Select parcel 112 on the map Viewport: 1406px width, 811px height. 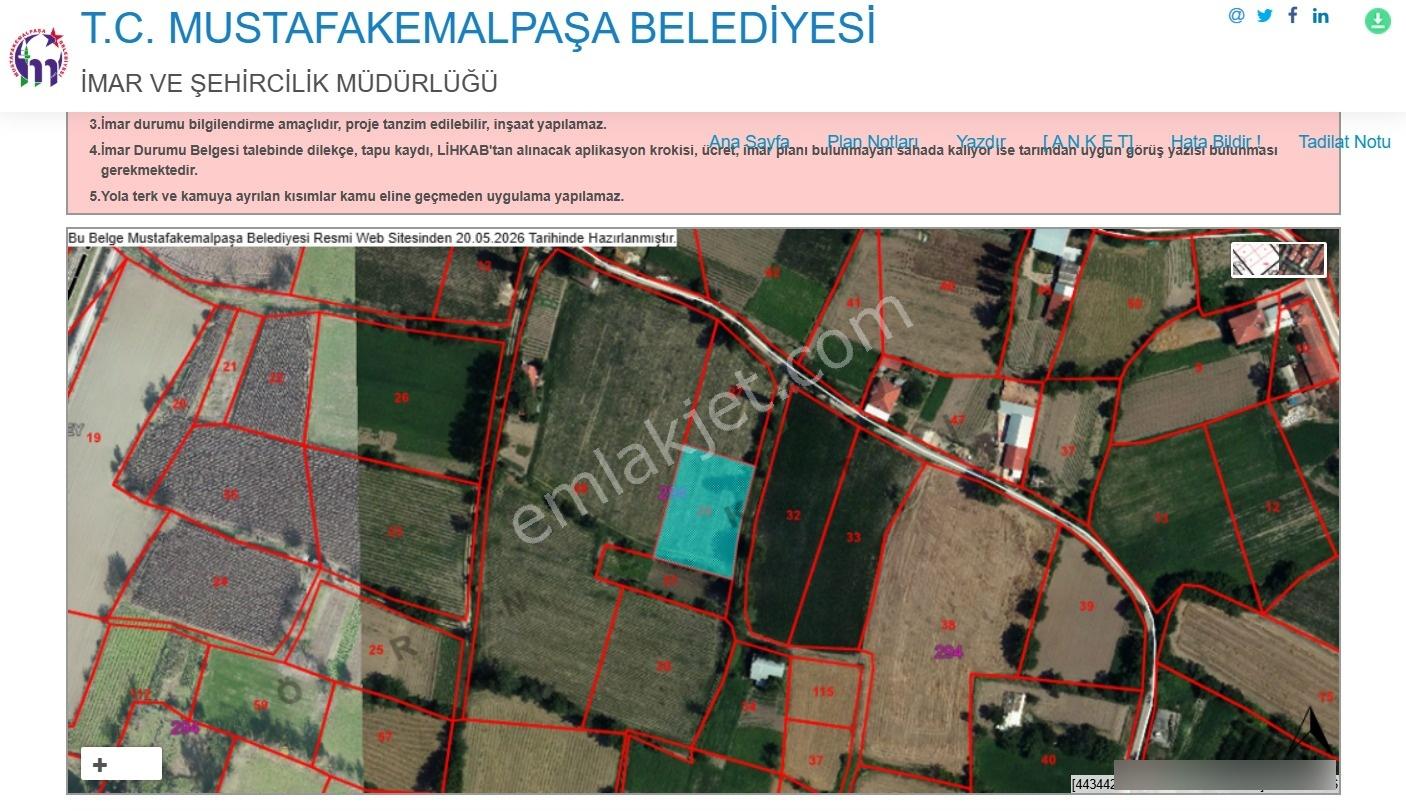click(x=141, y=694)
